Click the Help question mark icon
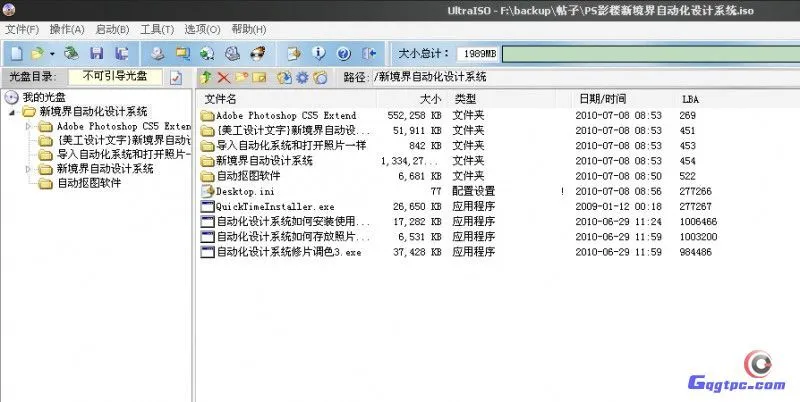Viewport: 800px width, 402px height. pos(344,53)
